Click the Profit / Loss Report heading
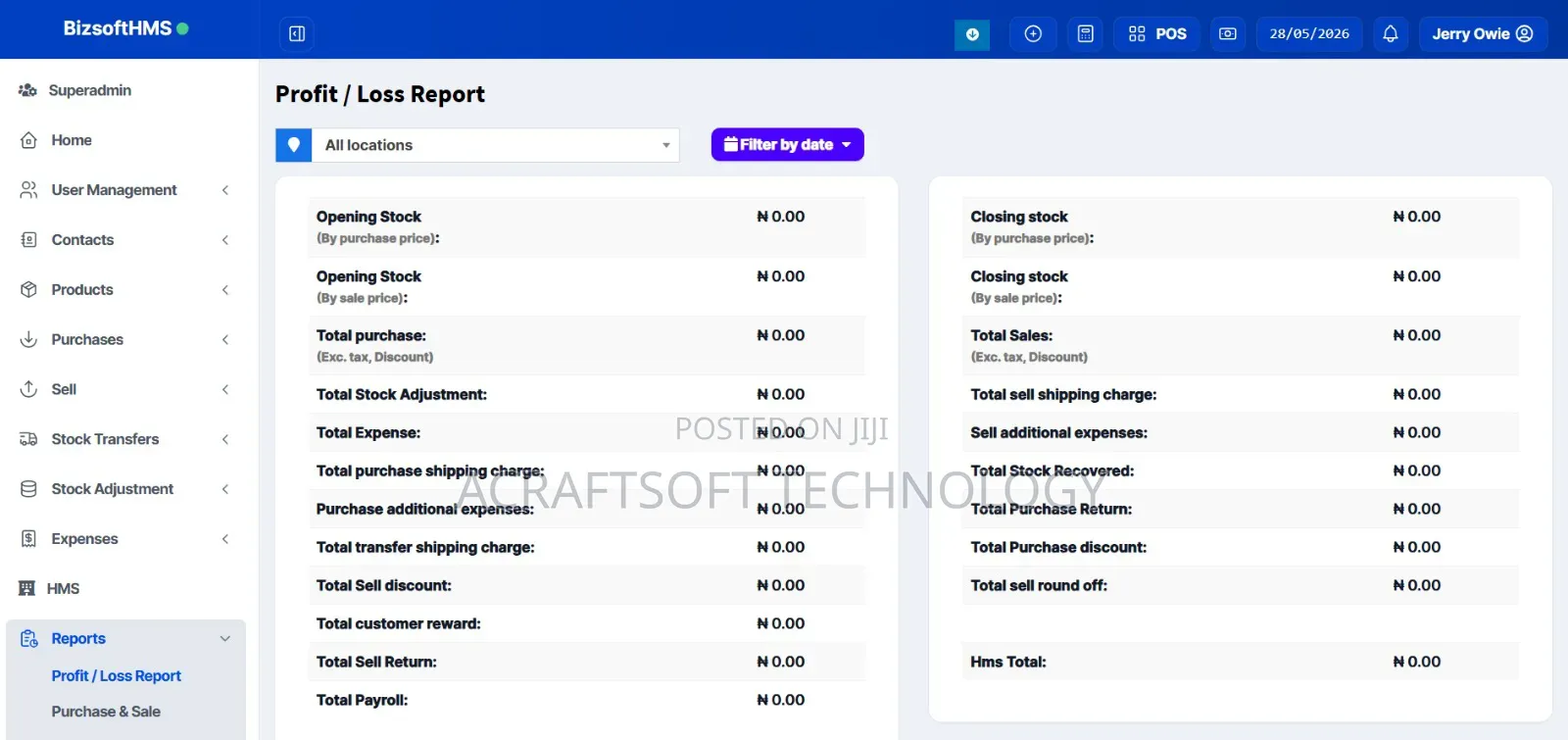Viewport: 1568px width, 740px height. coord(380,94)
